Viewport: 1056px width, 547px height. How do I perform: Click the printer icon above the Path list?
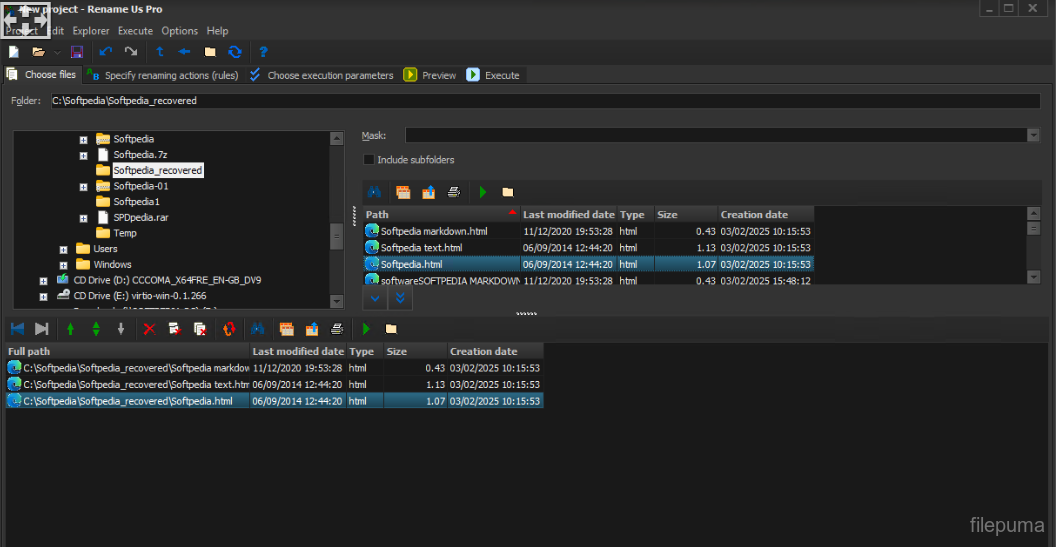pyautogui.click(x=454, y=192)
